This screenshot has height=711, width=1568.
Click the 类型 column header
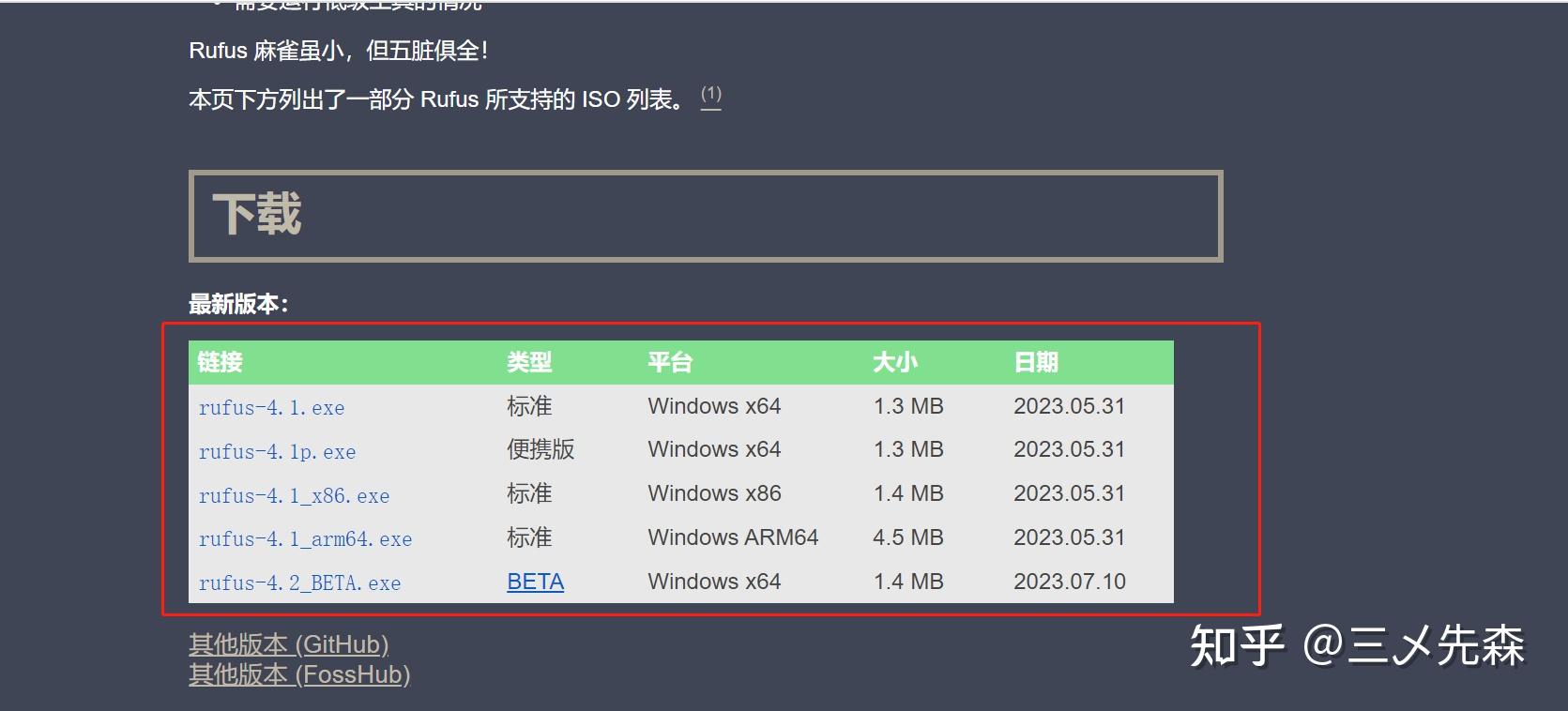click(x=530, y=362)
